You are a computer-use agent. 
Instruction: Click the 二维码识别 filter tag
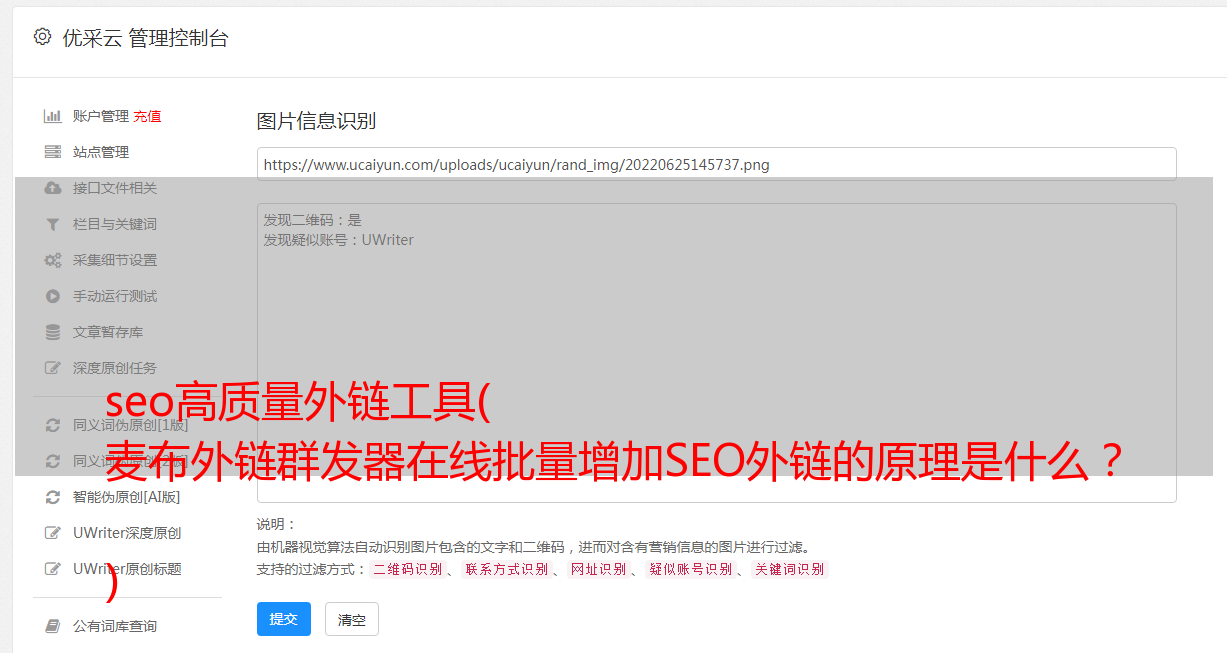tap(407, 569)
